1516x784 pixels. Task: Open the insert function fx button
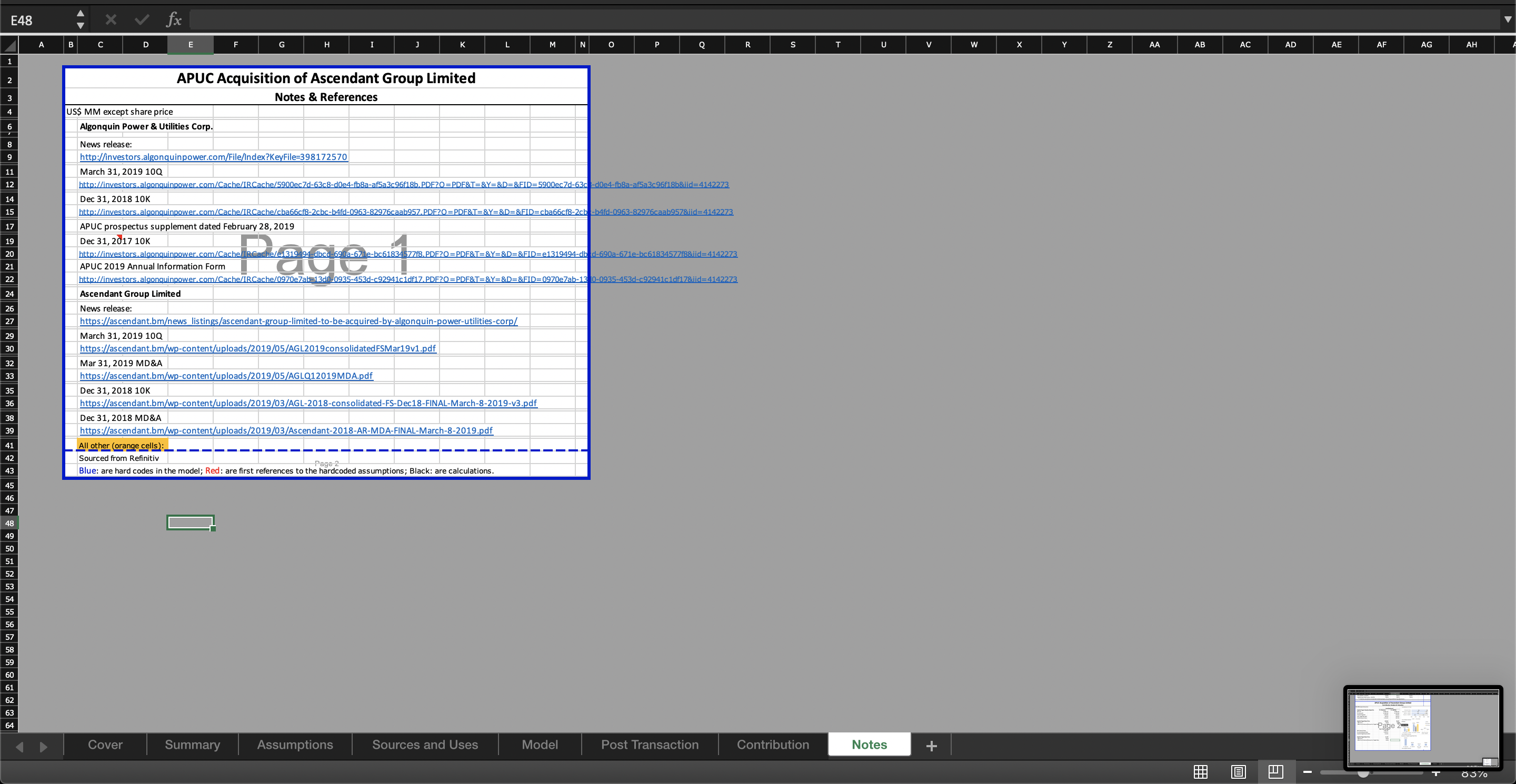[174, 20]
